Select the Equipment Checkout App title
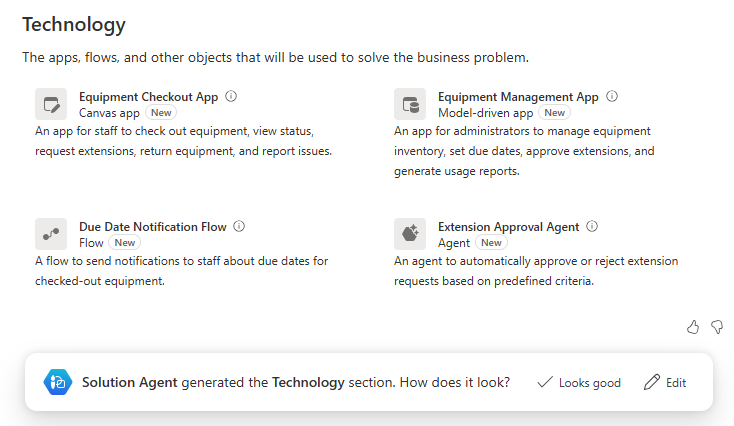Viewport: 734px width, 426px height. click(148, 97)
